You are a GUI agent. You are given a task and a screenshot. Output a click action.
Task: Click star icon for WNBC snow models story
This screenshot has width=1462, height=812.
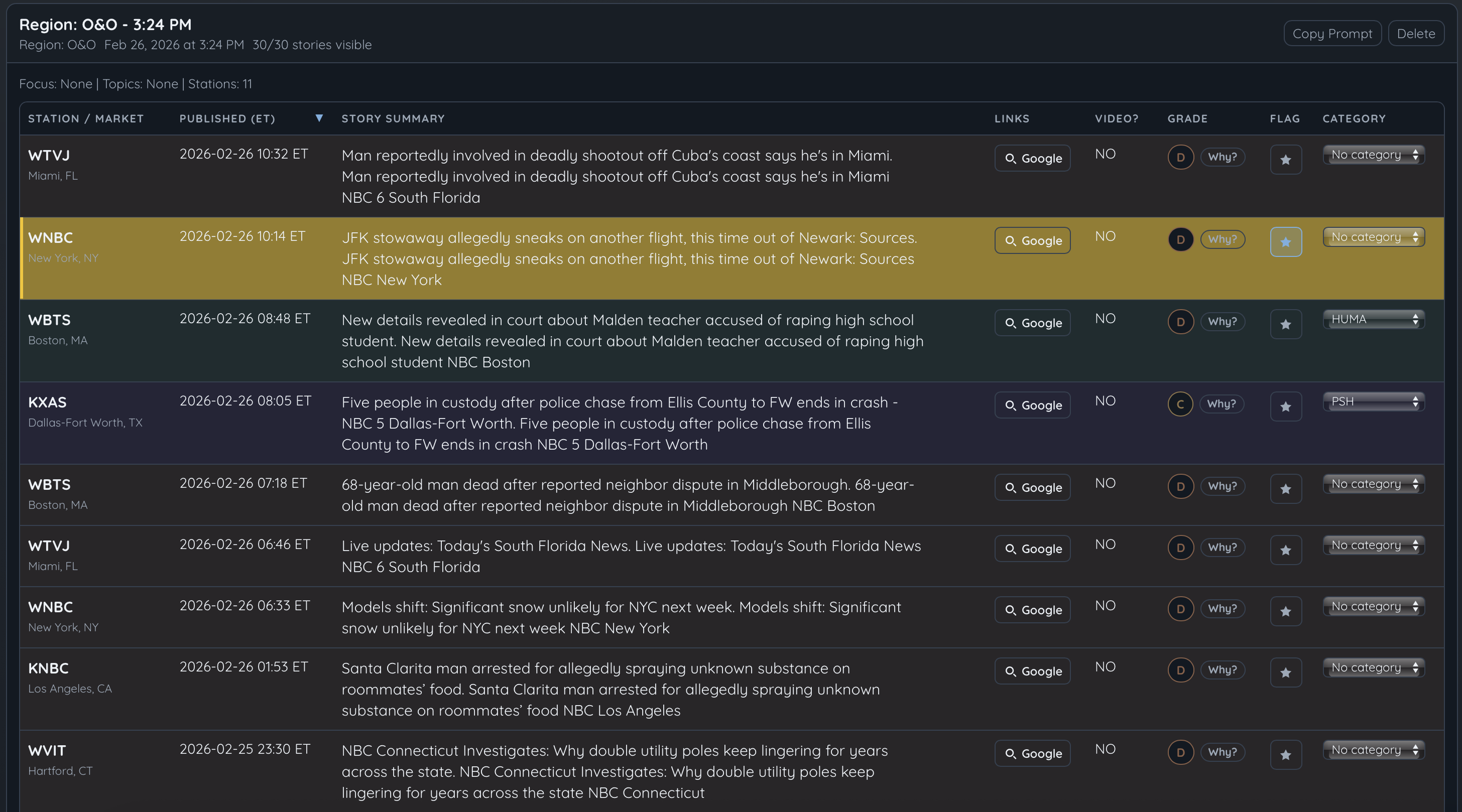[x=1285, y=611]
